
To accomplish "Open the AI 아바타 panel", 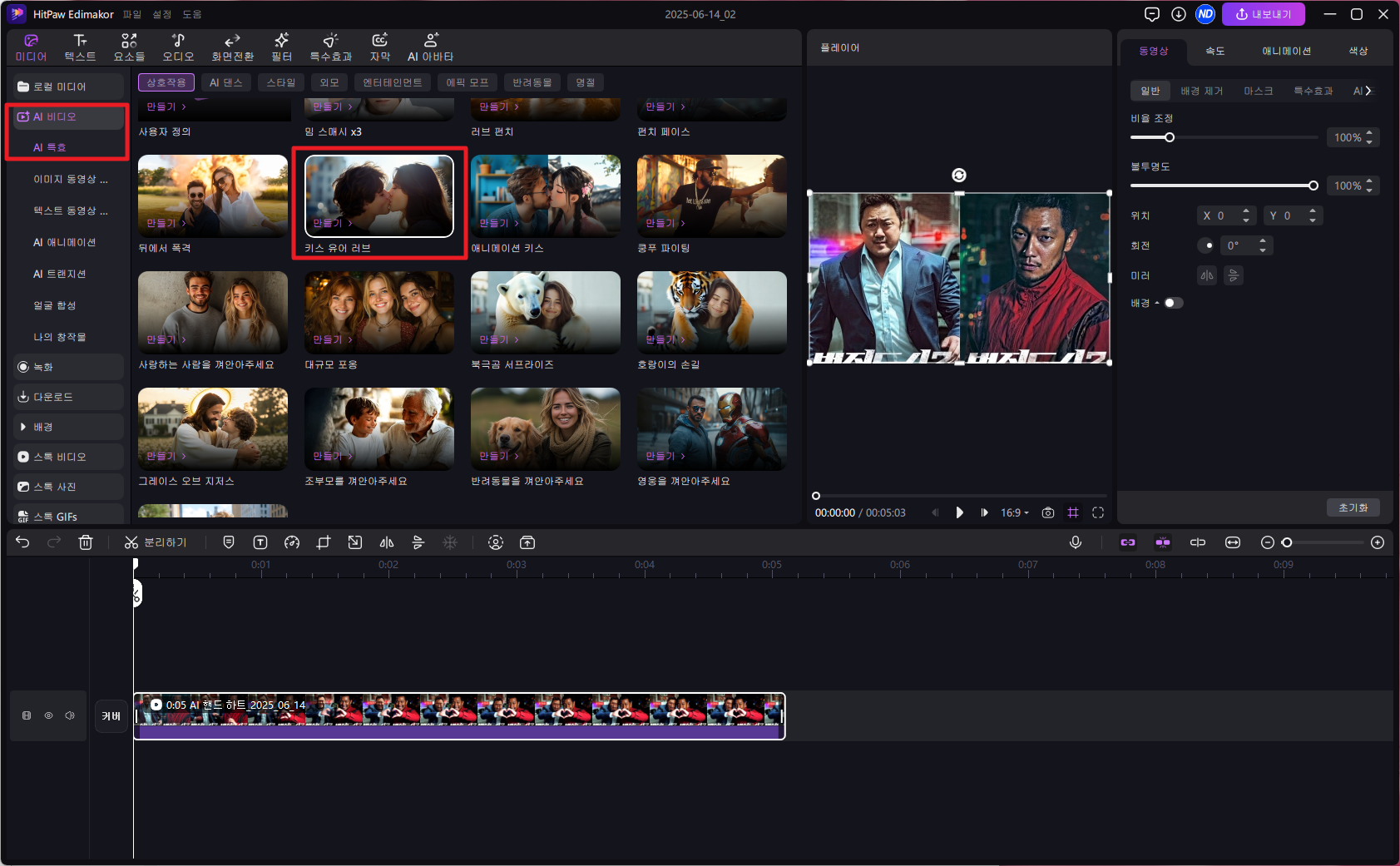I will click(x=430, y=47).
